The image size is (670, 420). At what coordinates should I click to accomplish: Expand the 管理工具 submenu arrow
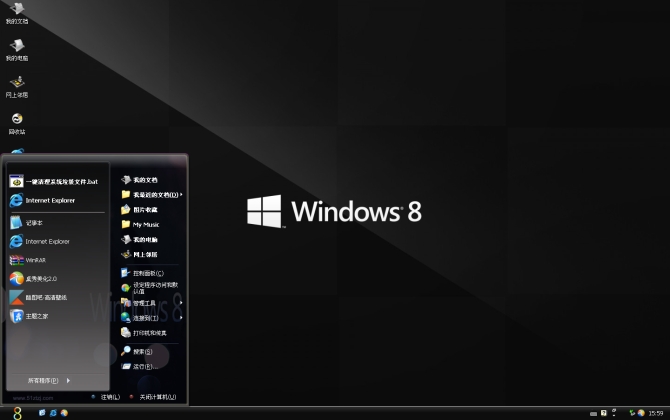point(181,303)
